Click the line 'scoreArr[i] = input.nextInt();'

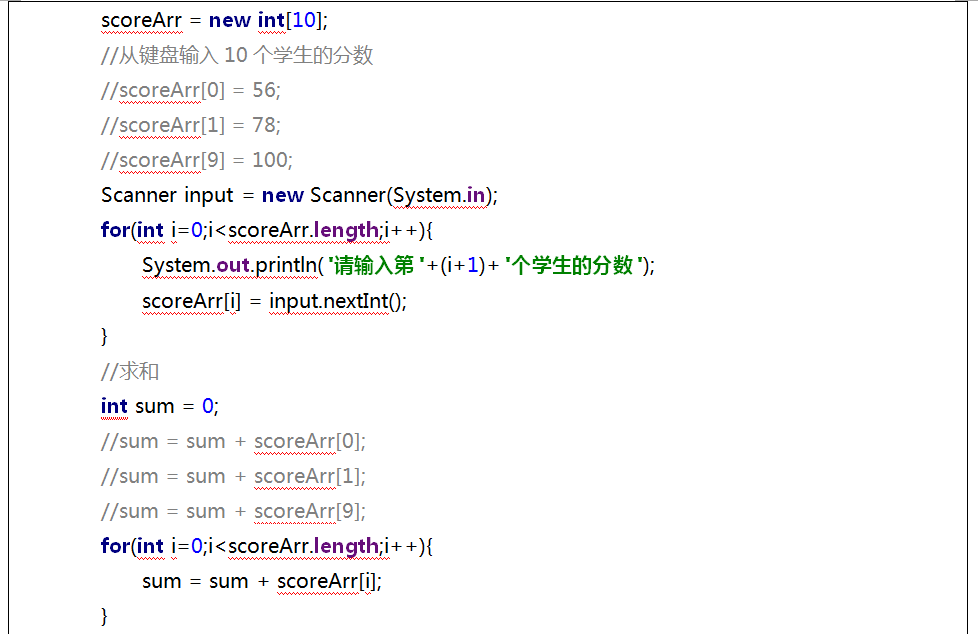tap(274, 301)
